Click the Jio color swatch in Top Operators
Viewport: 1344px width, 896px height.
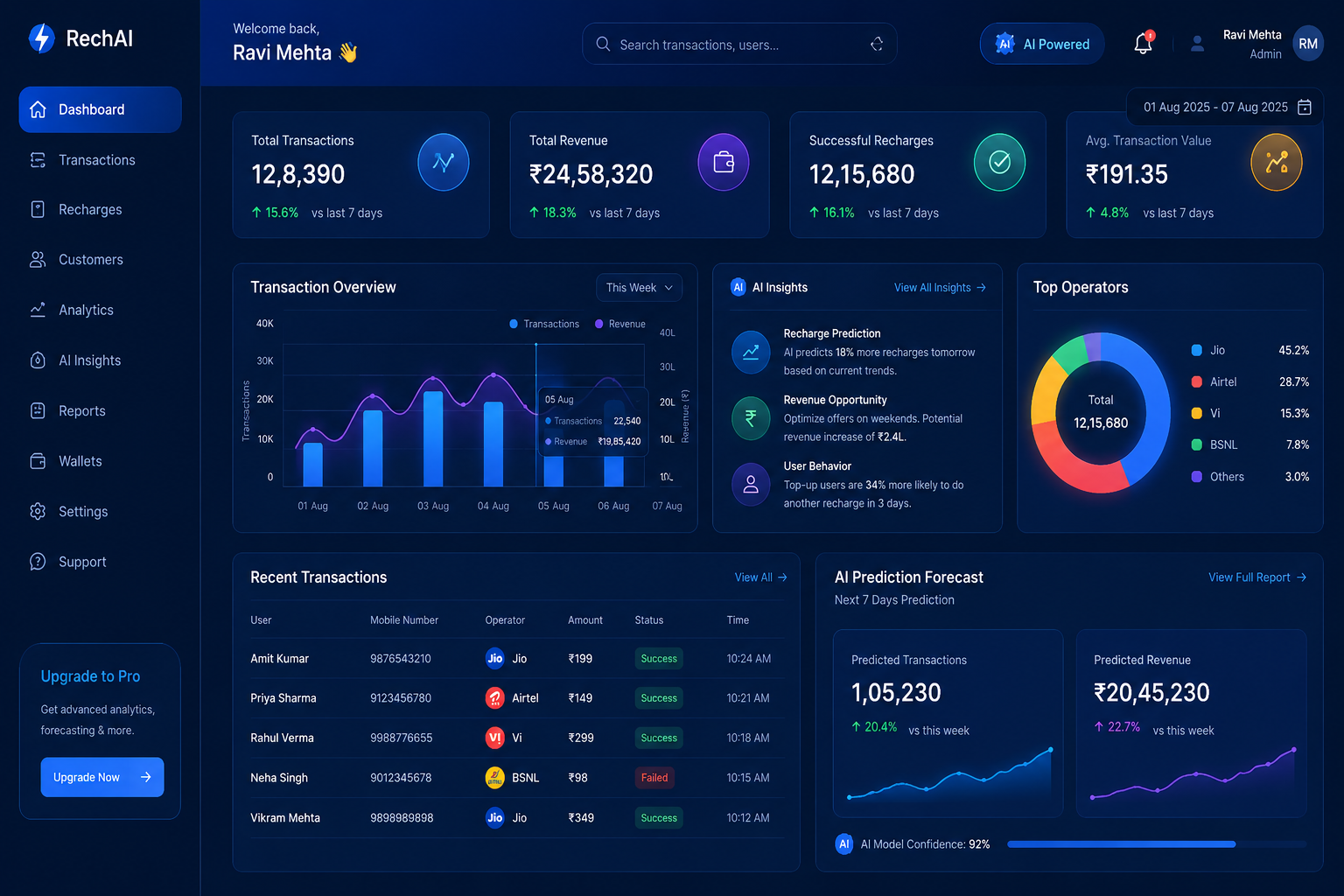(1197, 350)
